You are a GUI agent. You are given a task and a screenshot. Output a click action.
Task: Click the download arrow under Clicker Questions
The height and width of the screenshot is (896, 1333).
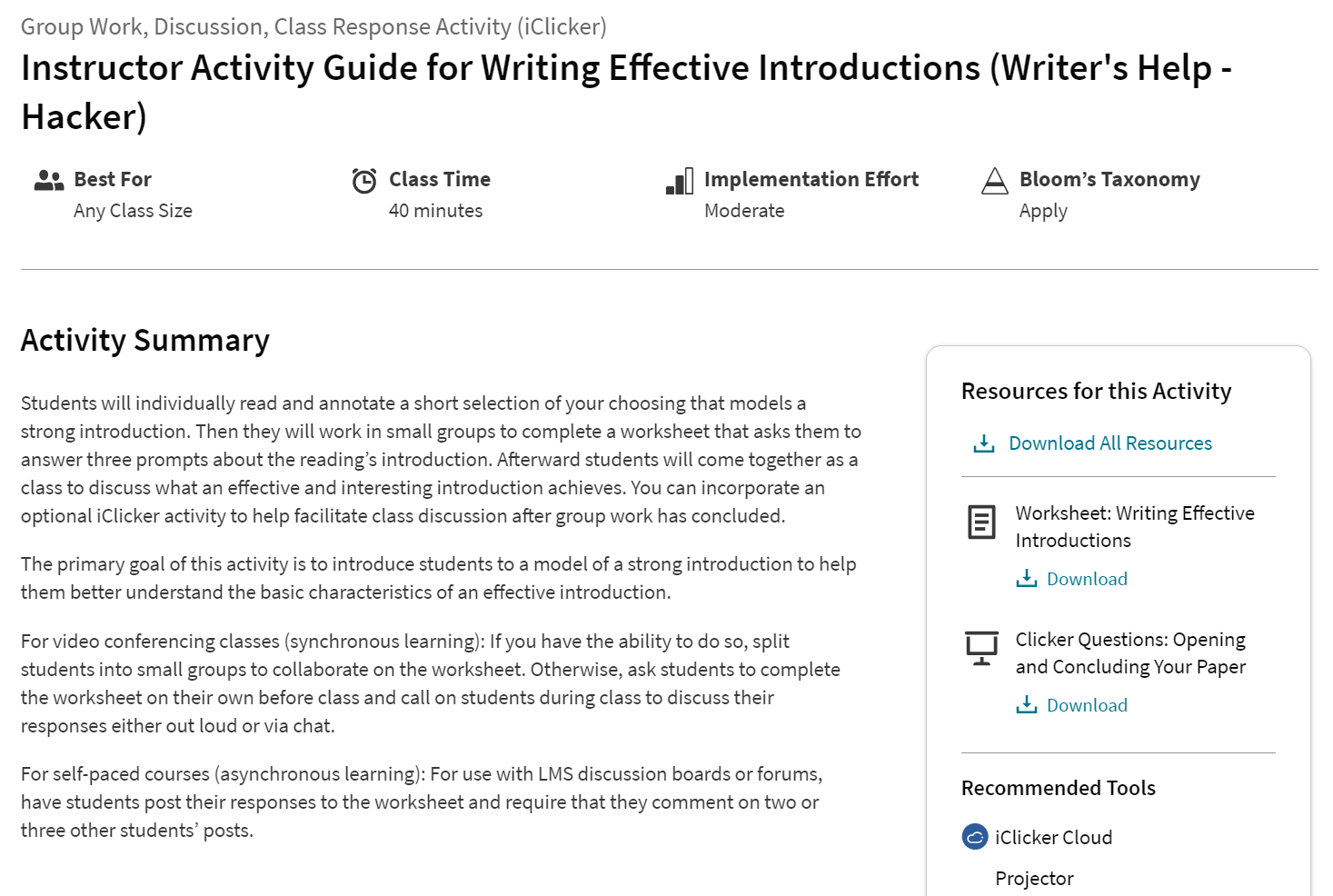pos(1028,704)
